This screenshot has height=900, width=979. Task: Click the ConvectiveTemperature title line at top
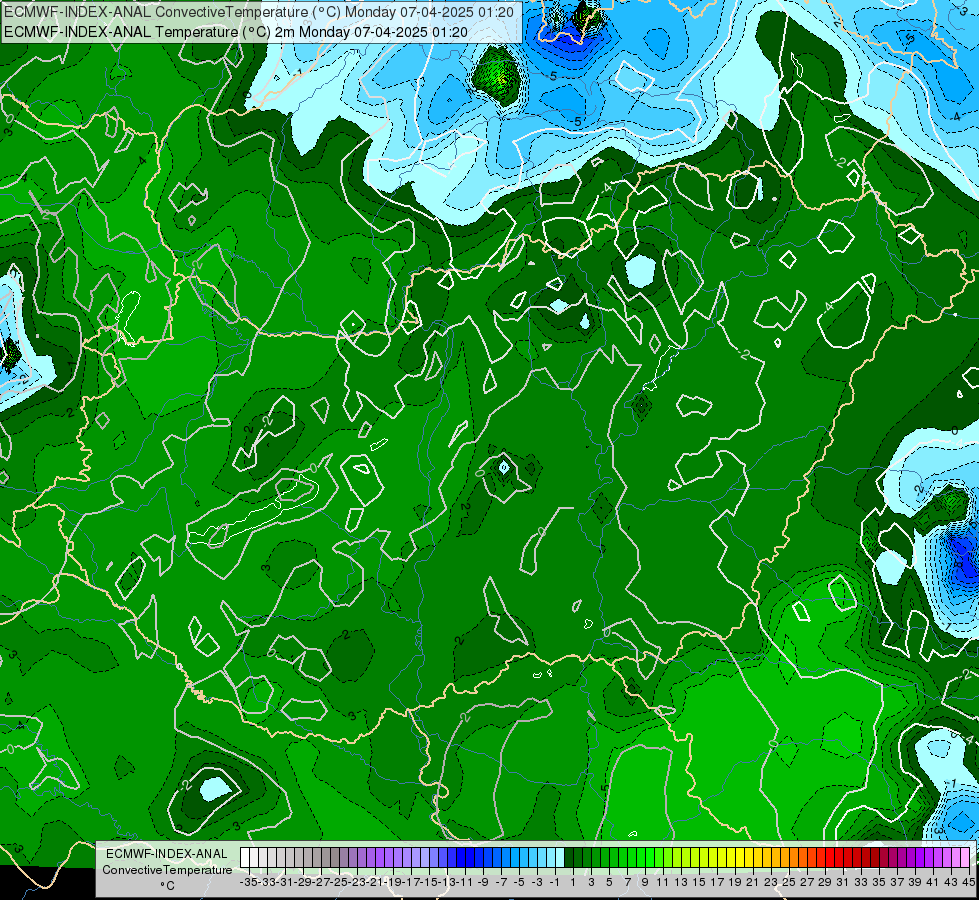(259, 12)
